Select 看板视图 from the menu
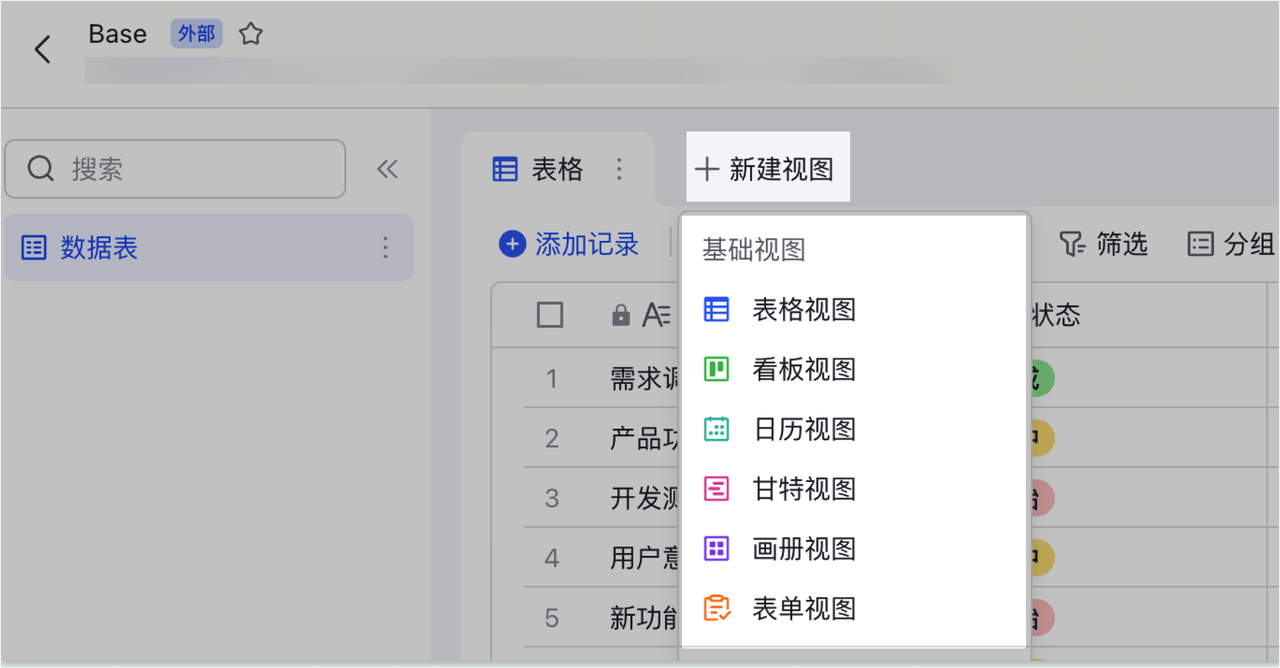This screenshot has height=668, width=1280. coord(803,370)
